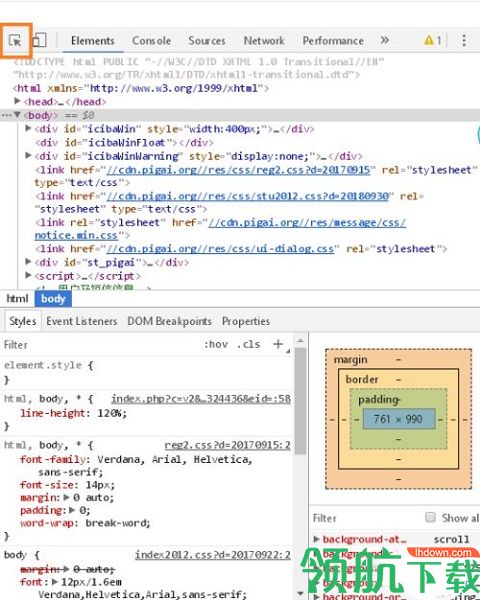The width and height of the screenshot is (480, 600).
Task: Click the line-height: 120% declaration
Action: pyautogui.click(x=73, y=413)
